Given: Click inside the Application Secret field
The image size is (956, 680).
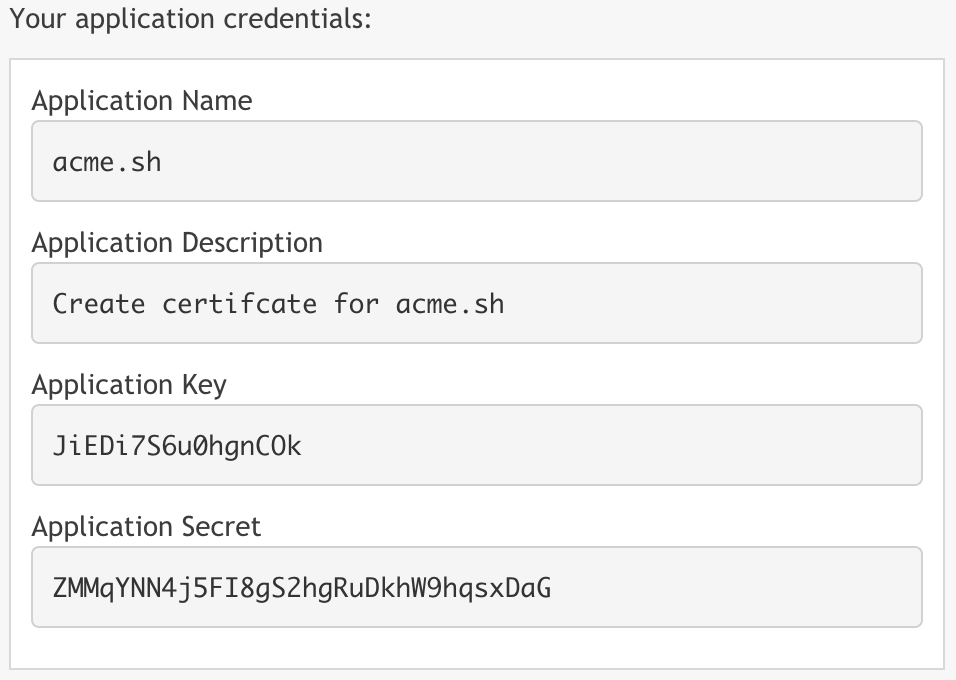Looking at the screenshot, I should (476, 587).
